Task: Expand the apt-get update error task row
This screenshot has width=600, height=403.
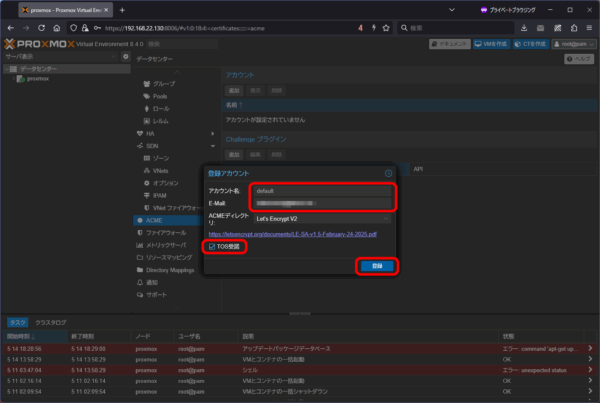Action: coord(590,348)
